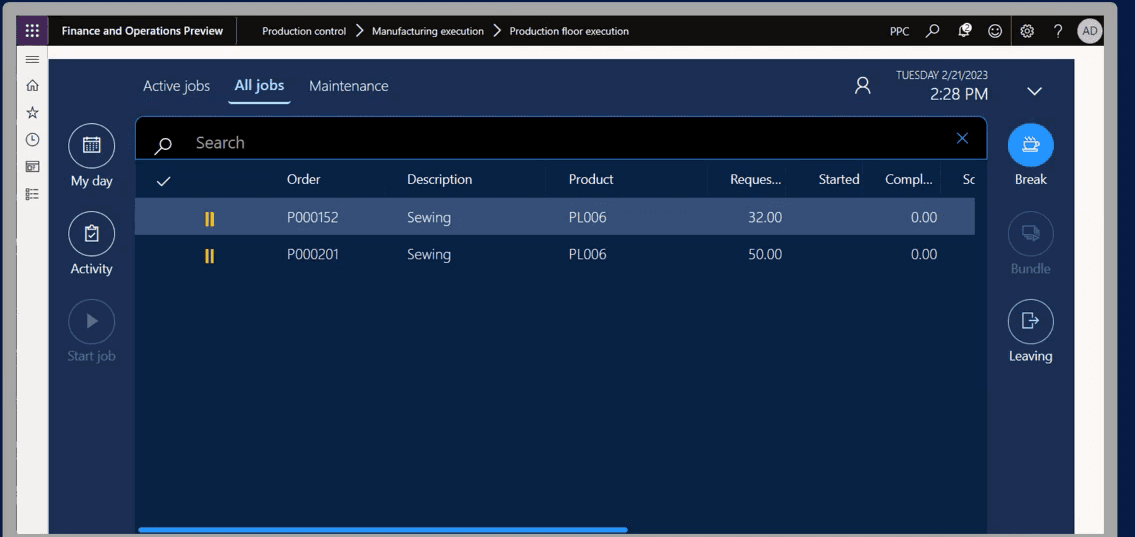Open Modules list icon in sidebar
Viewport: 1135px width, 537px height.
32,194
